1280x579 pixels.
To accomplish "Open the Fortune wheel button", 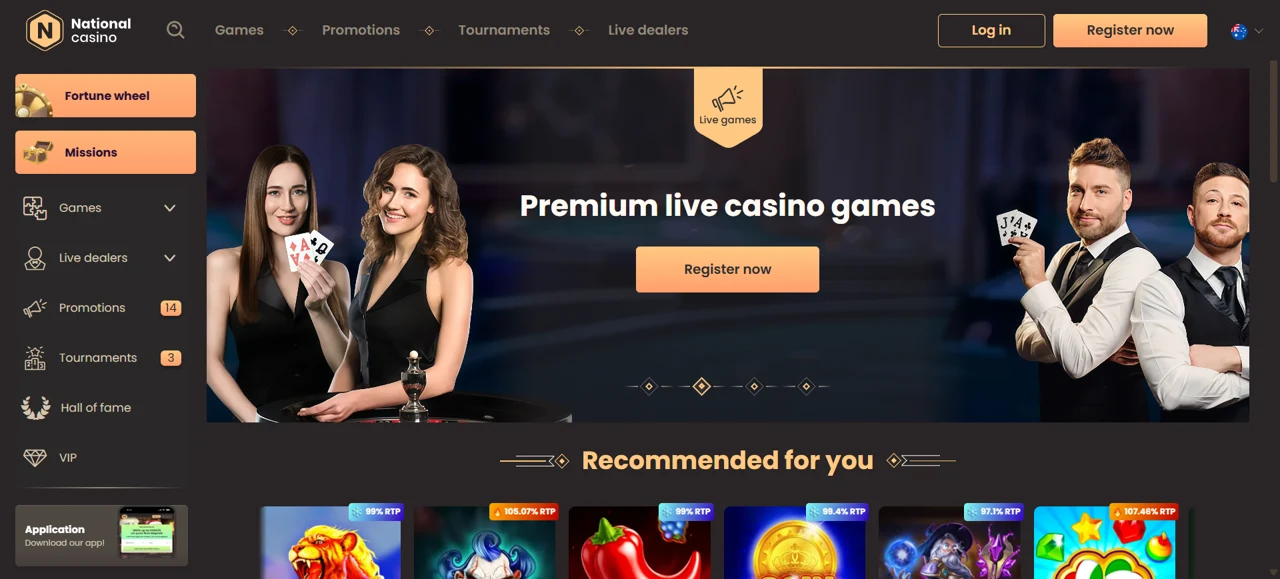I will tap(105, 96).
